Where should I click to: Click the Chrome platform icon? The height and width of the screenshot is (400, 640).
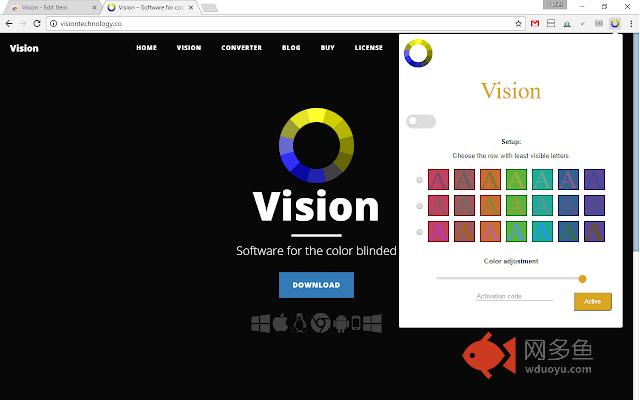pyautogui.click(x=321, y=323)
